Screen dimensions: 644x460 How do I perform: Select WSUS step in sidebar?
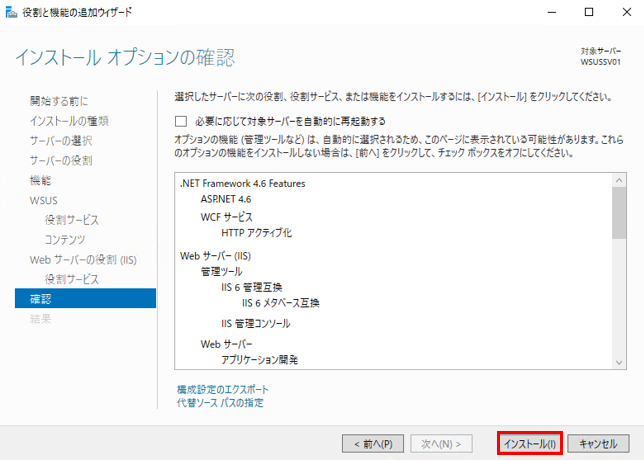coord(44,200)
